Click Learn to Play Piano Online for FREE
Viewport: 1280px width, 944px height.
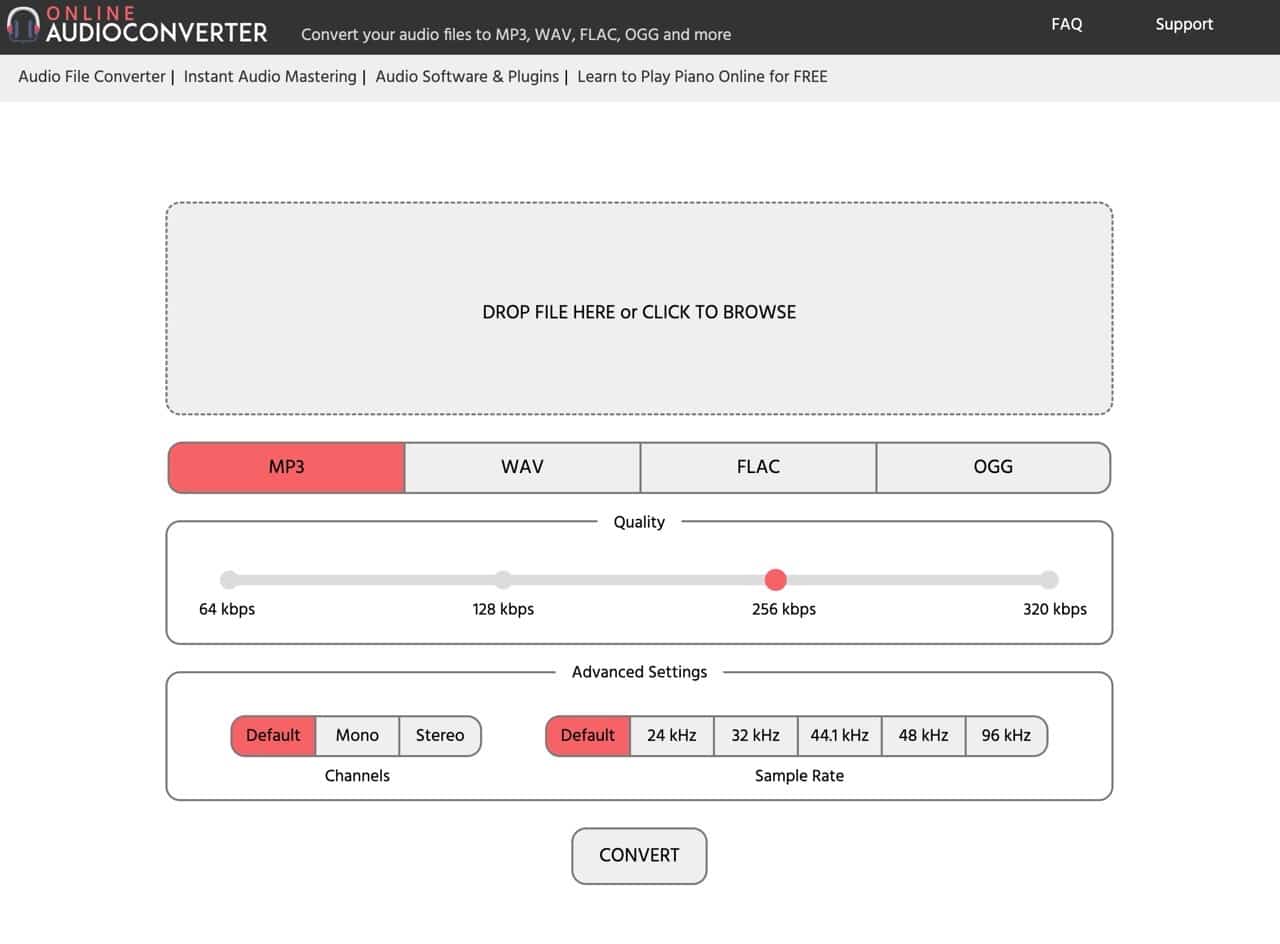point(704,76)
